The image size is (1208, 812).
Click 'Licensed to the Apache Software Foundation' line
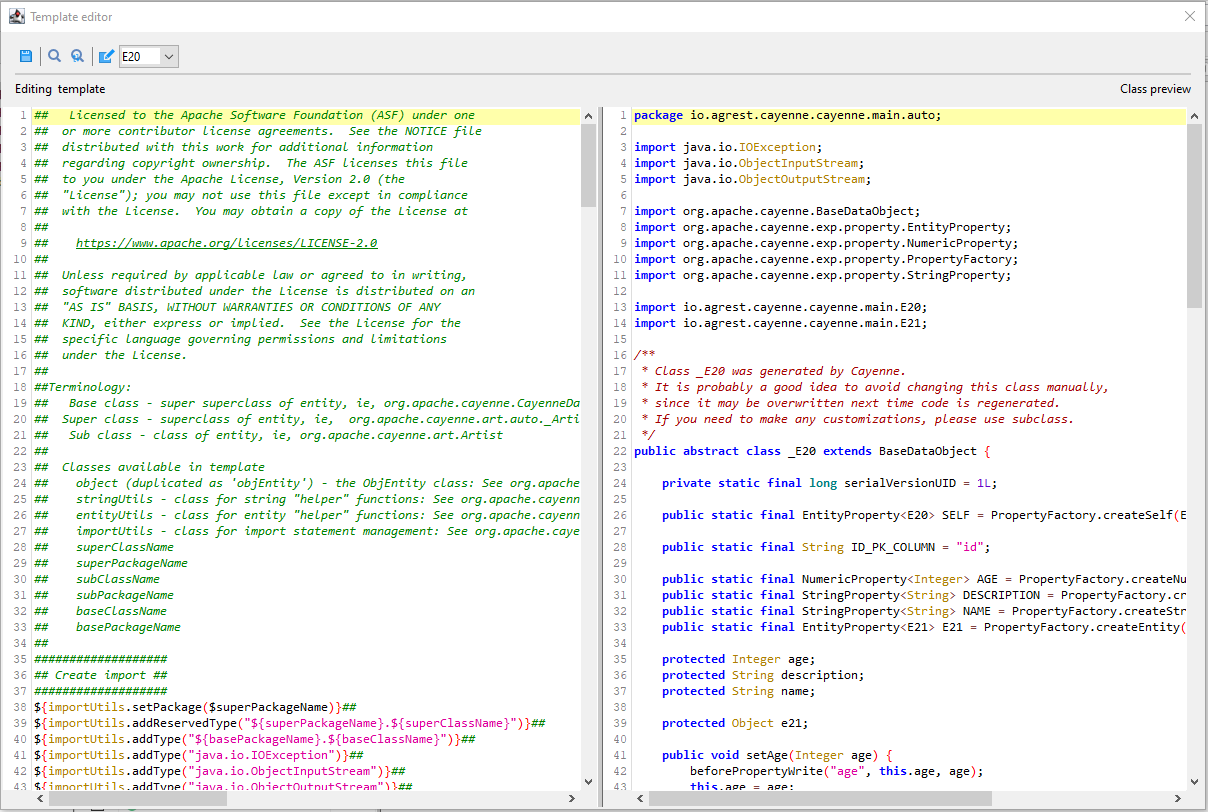click(255, 115)
